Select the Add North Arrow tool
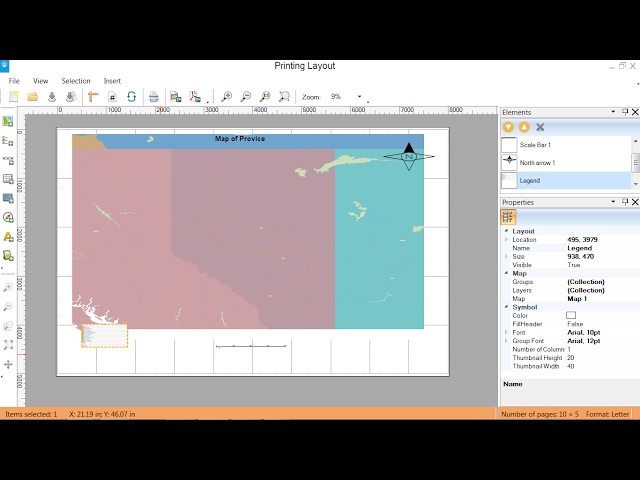 8,218
